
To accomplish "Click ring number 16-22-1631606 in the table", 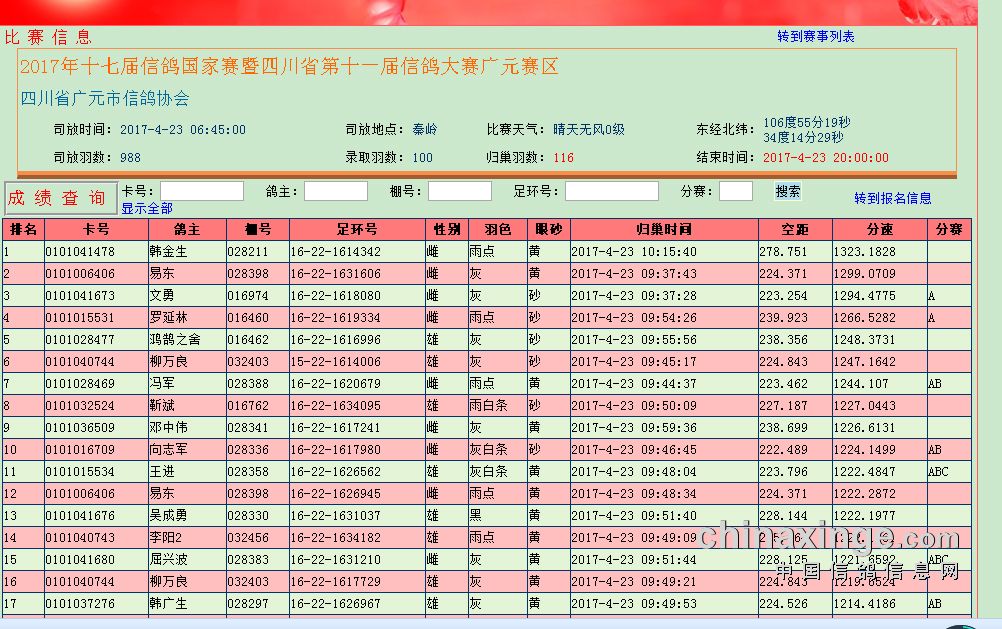I will click(x=336, y=274).
